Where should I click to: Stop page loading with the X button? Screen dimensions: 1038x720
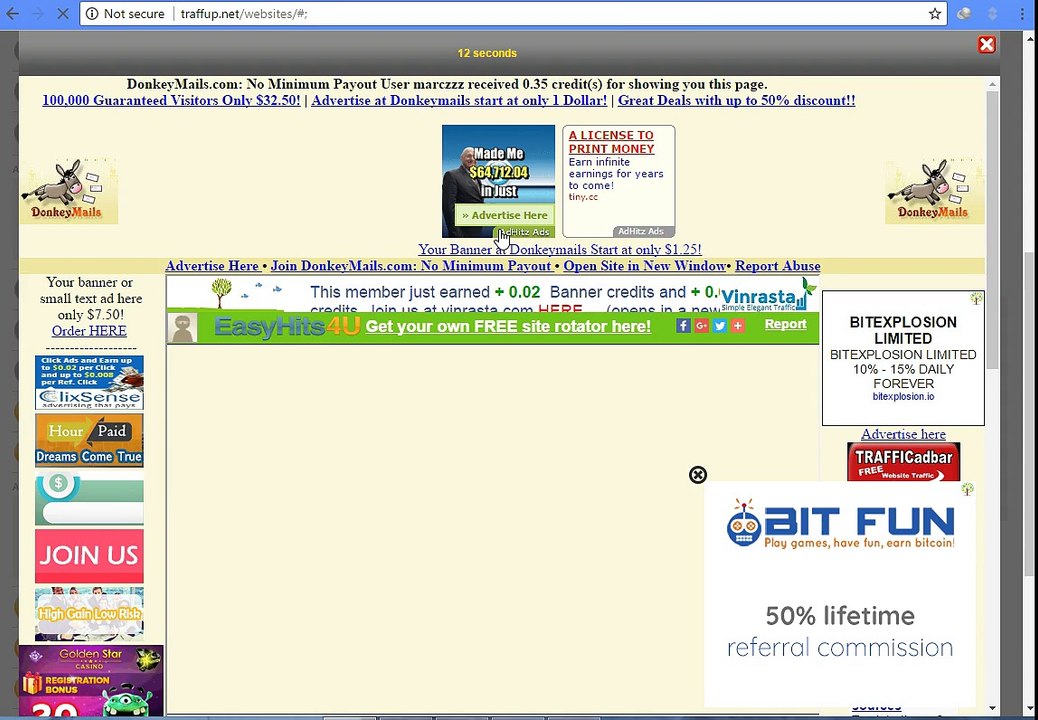(63, 13)
